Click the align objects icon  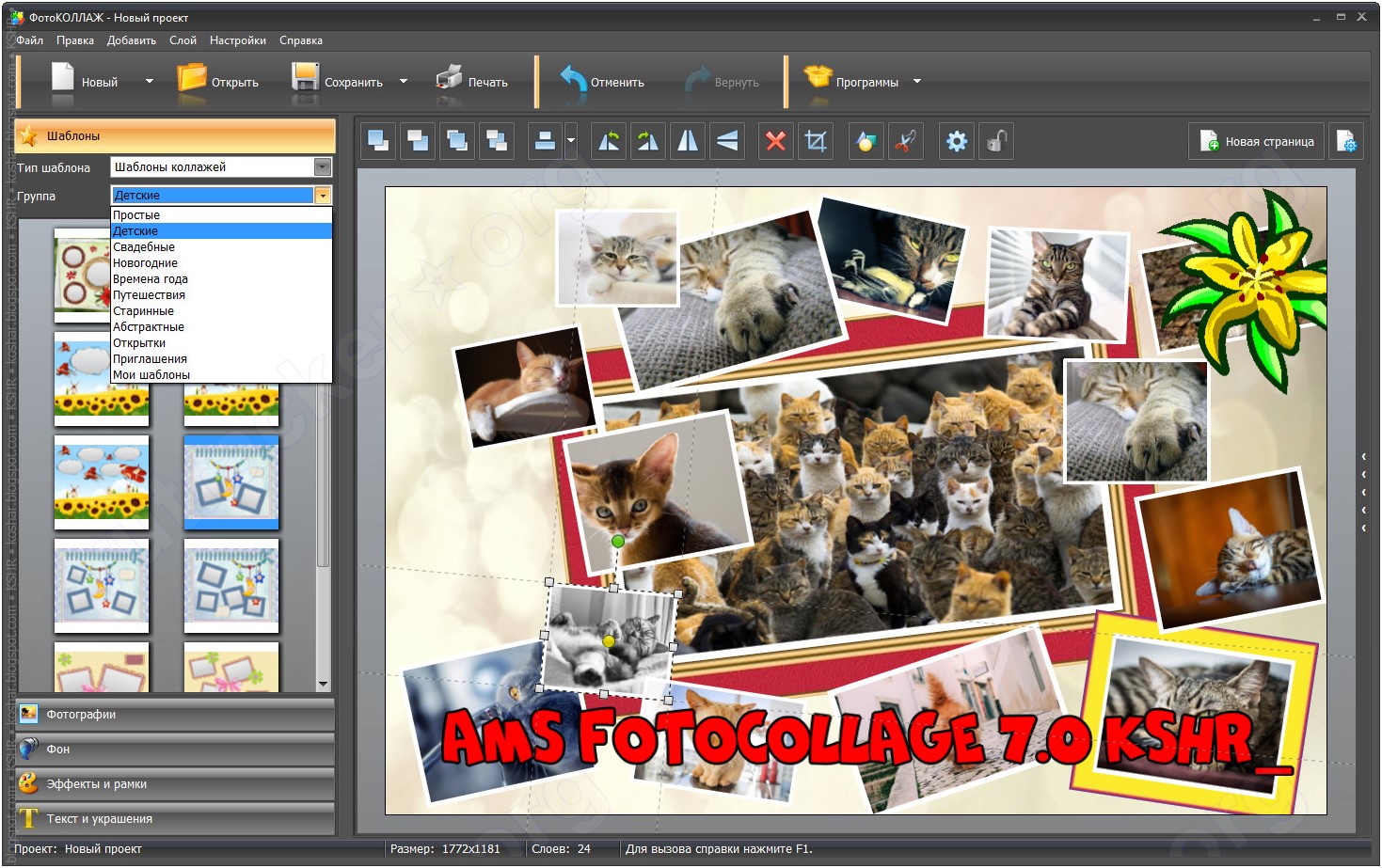pyautogui.click(x=545, y=141)
